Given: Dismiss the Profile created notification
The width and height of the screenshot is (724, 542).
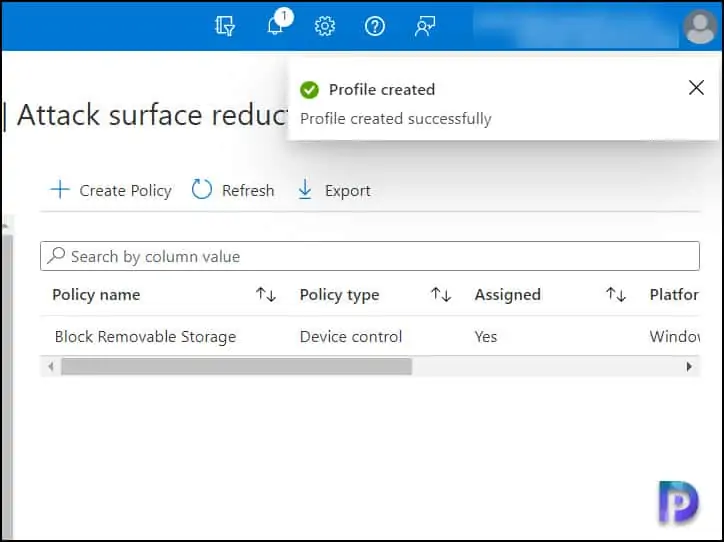Looking at the screenshot, I should 696,87.
